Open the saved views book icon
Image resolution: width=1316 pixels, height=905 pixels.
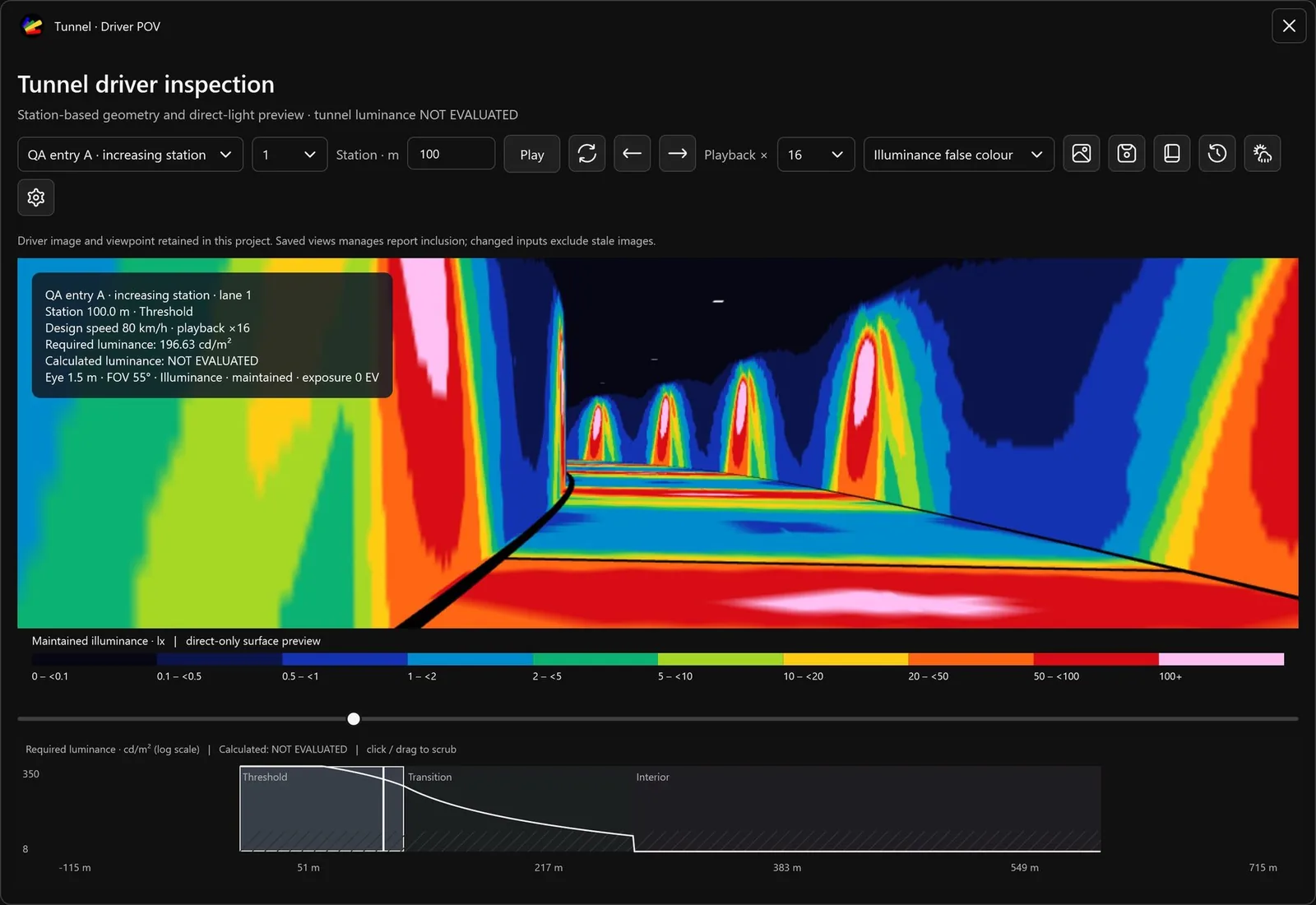pos(1172,154)
